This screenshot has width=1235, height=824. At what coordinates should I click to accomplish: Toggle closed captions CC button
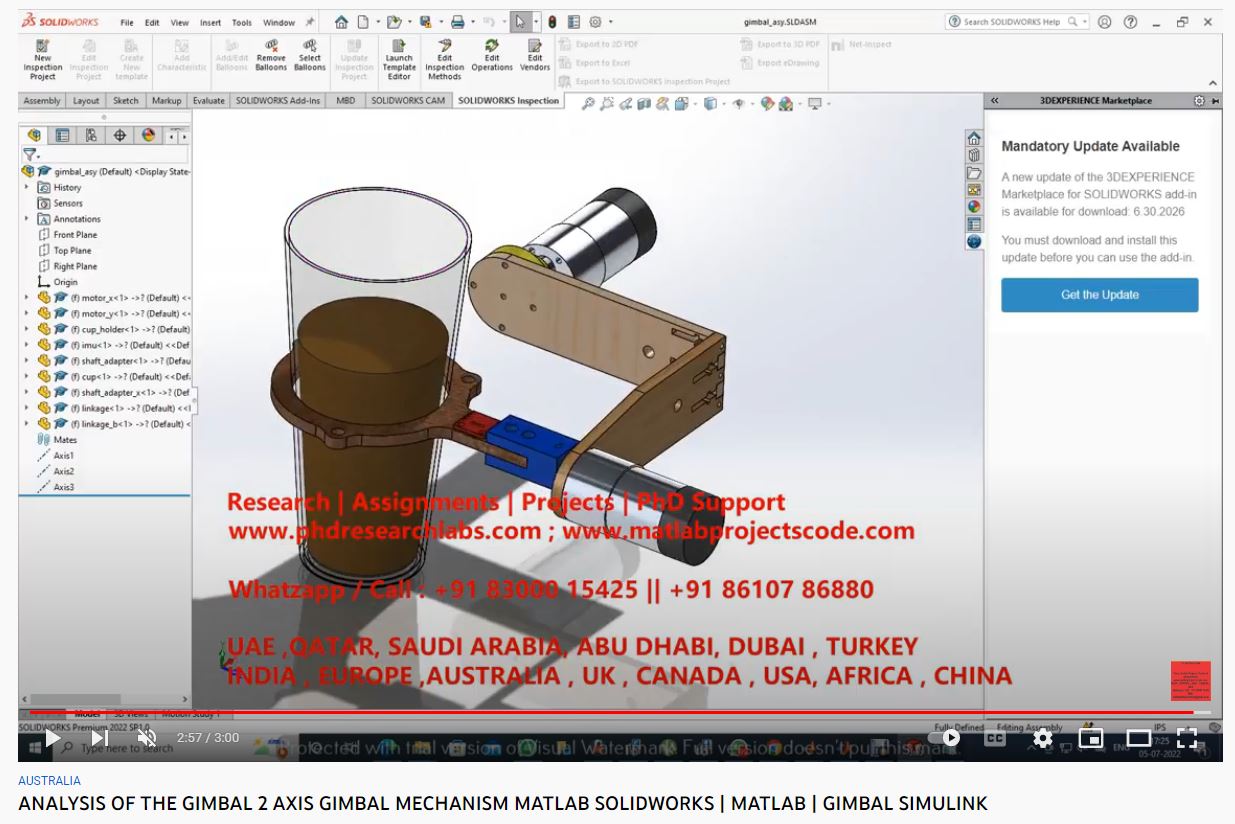[995, 738]
